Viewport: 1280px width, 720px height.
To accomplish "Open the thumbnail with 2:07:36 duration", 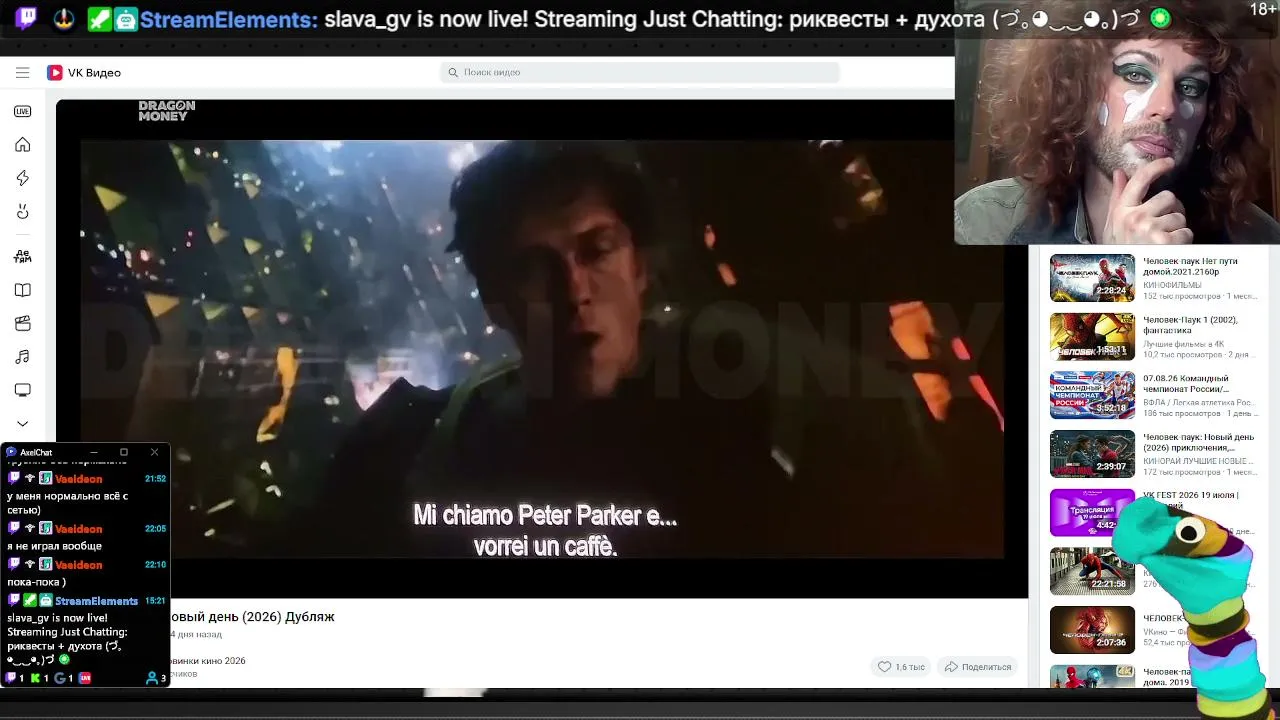I will (x=1092, y=630).
